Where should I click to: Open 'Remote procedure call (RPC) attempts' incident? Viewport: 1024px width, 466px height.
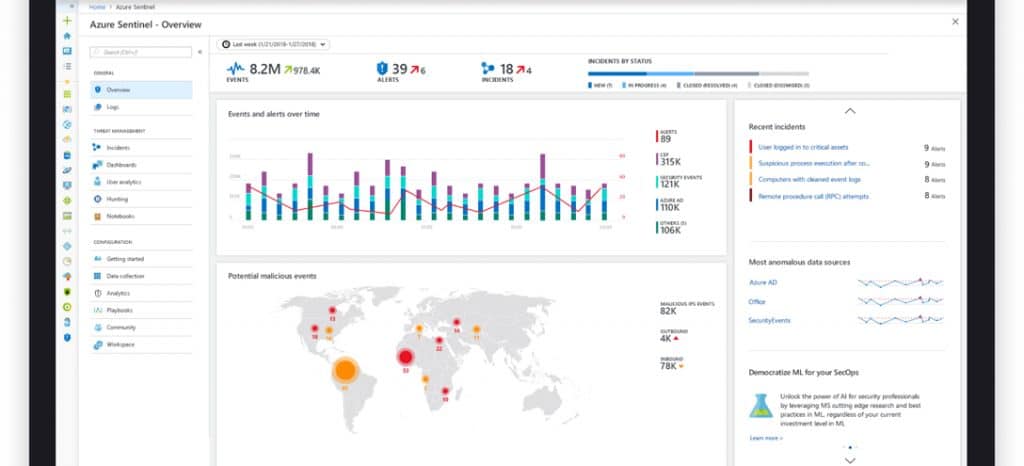(813, 196)
